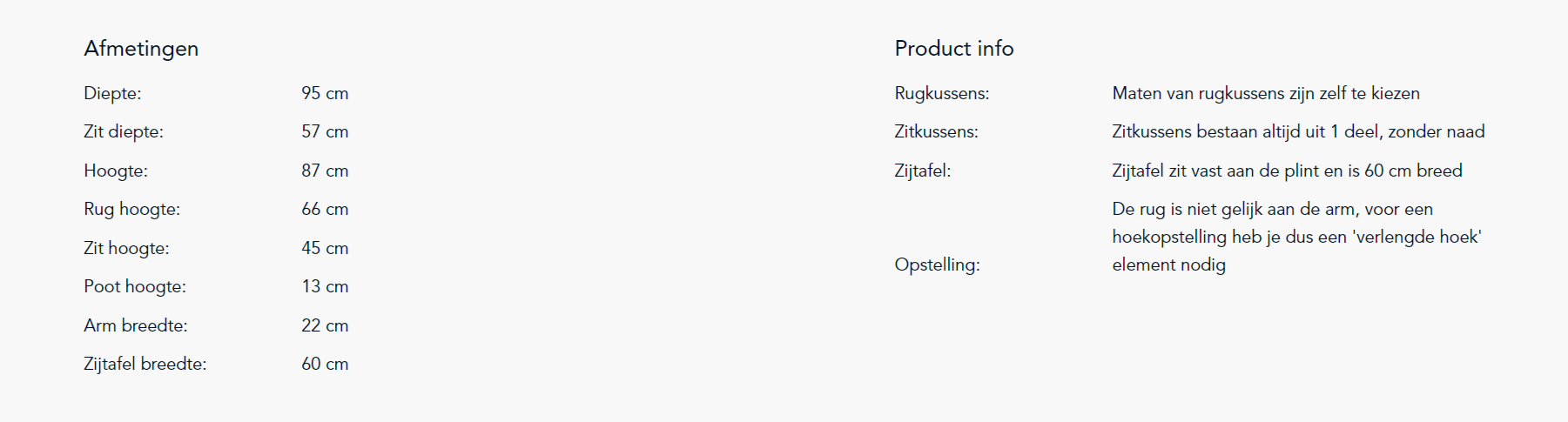This screenshot has width=1568, height=422.
Task: Select the text about rugkussens maten
Action: [x=1266, y=93]
